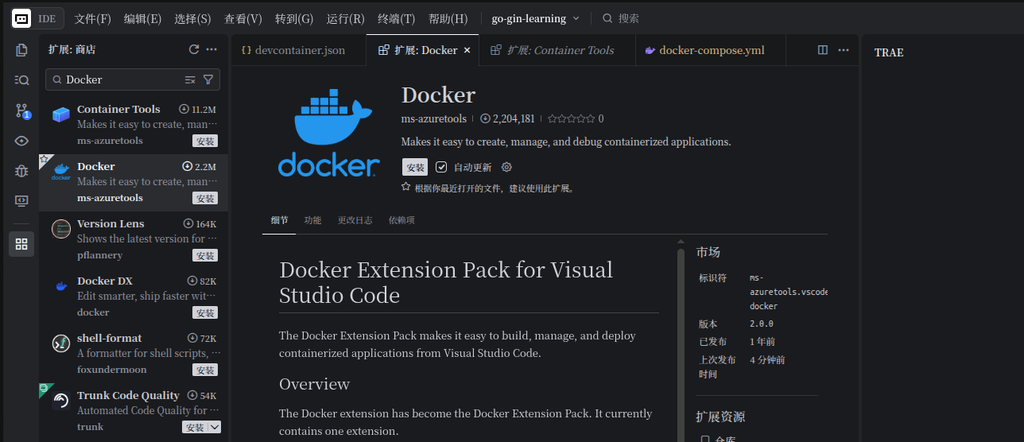Open more actions in Extensions header

pos(212,50)
